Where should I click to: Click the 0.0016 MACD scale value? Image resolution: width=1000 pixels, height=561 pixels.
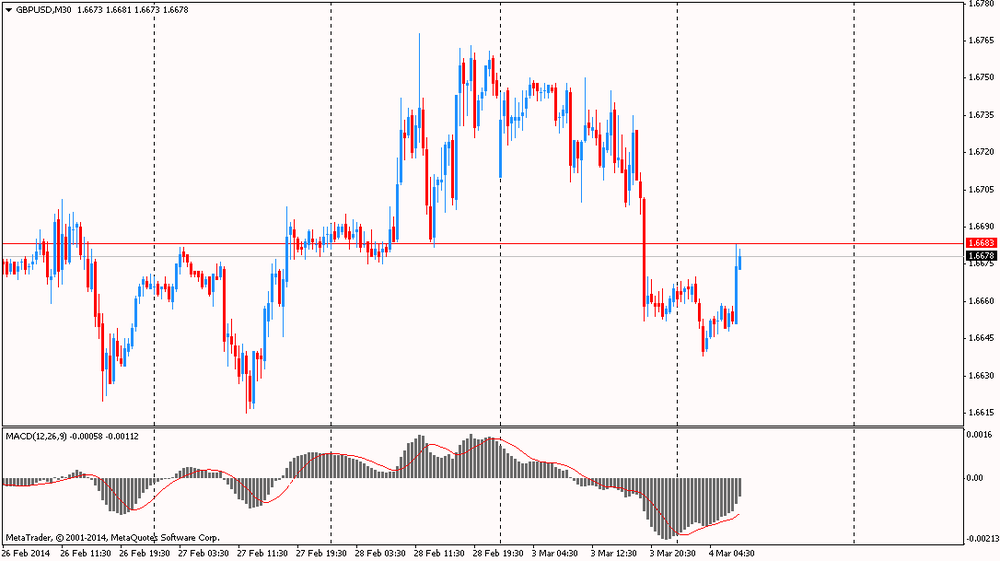980,435
